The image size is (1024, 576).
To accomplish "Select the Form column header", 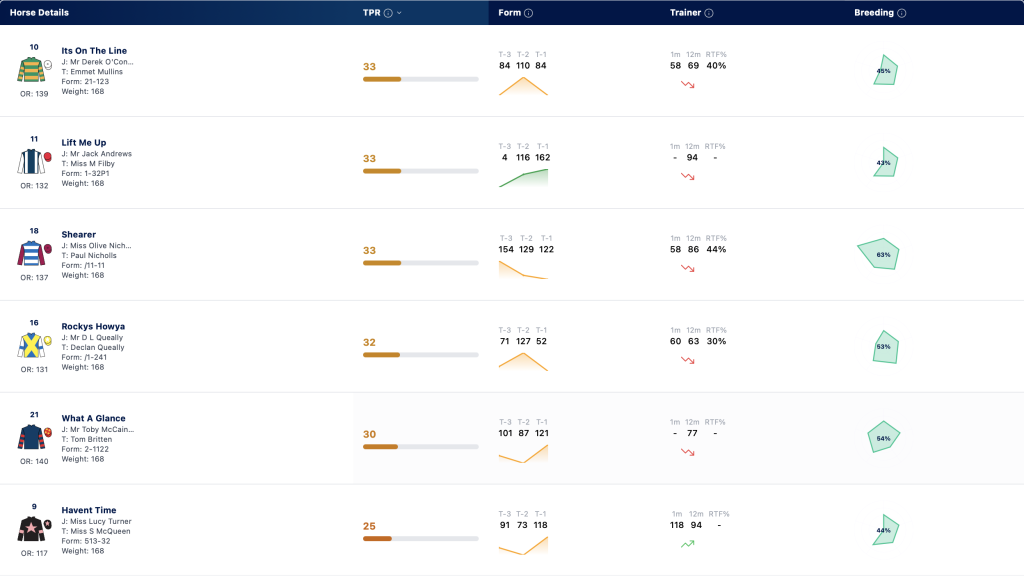I will 509,12.
